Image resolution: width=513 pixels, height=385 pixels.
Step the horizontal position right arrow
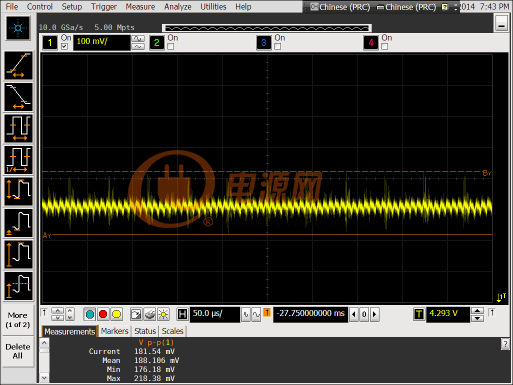point(375,314)
